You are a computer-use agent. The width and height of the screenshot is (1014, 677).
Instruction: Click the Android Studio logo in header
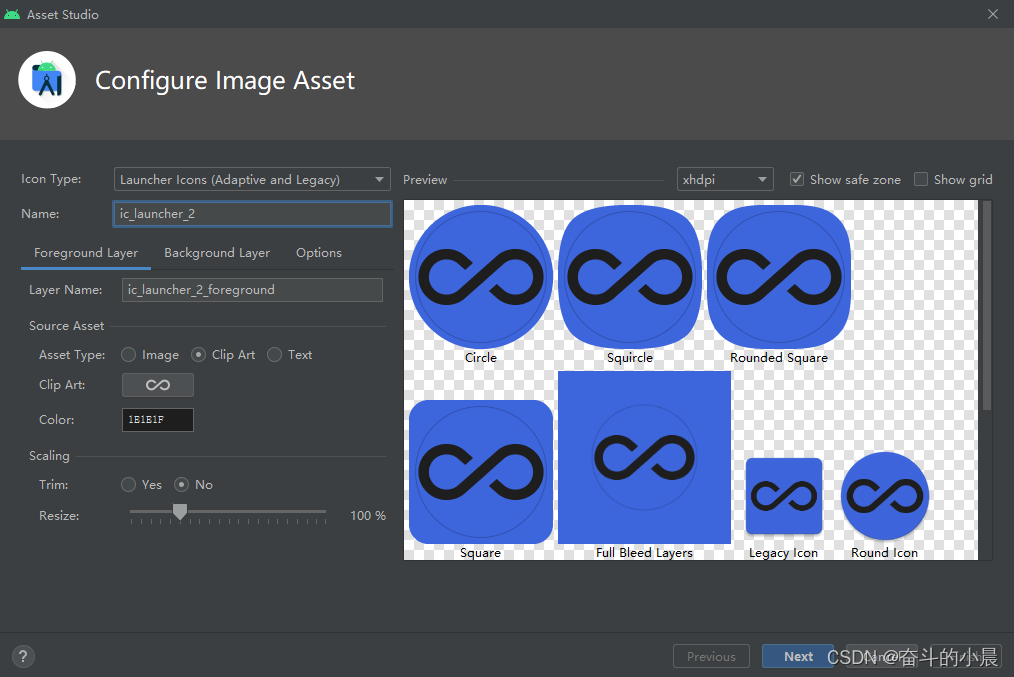coord(47,80)
